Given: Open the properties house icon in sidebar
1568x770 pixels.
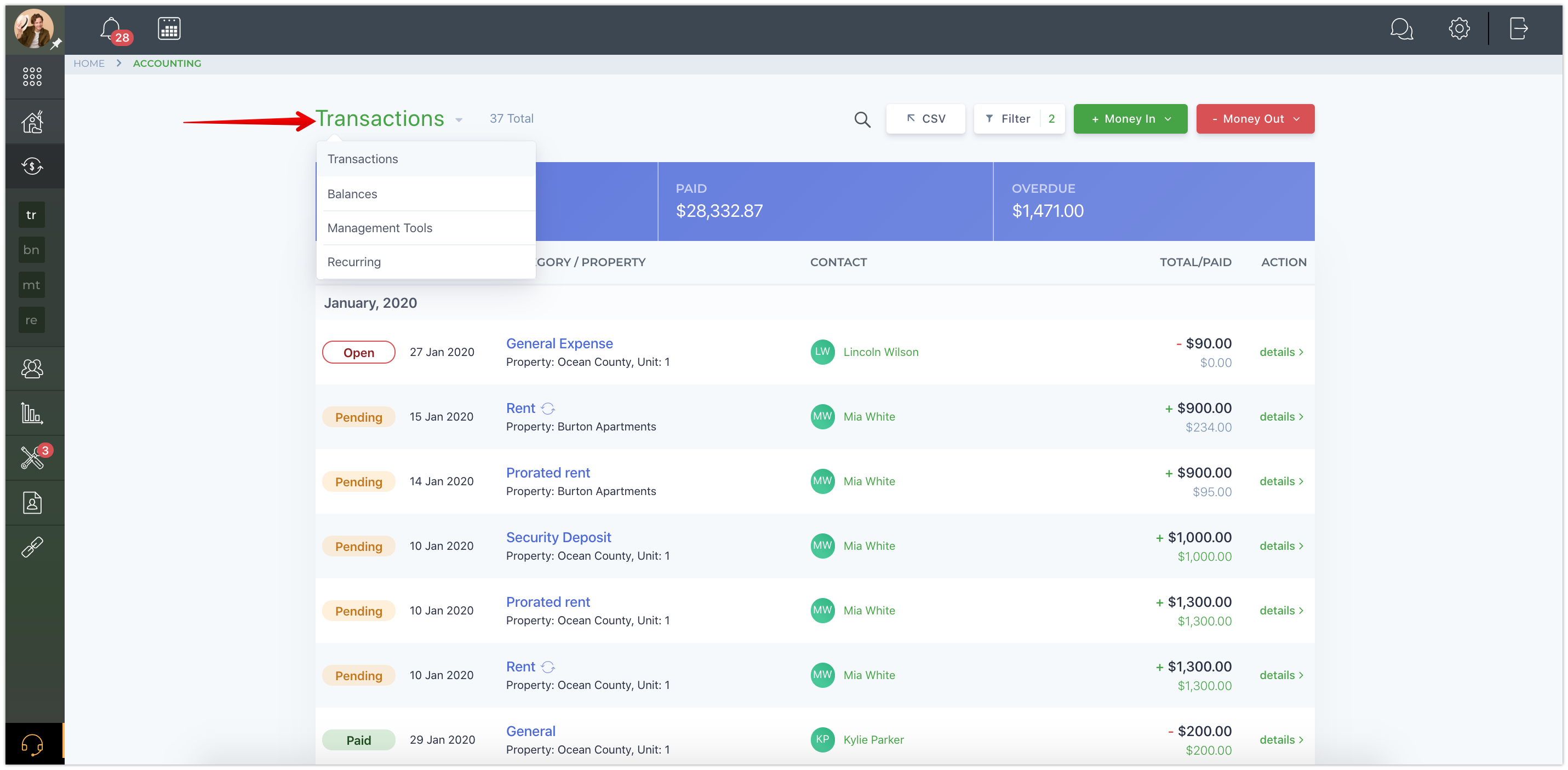Looking at the screenshot, I should tap(32, 122).
